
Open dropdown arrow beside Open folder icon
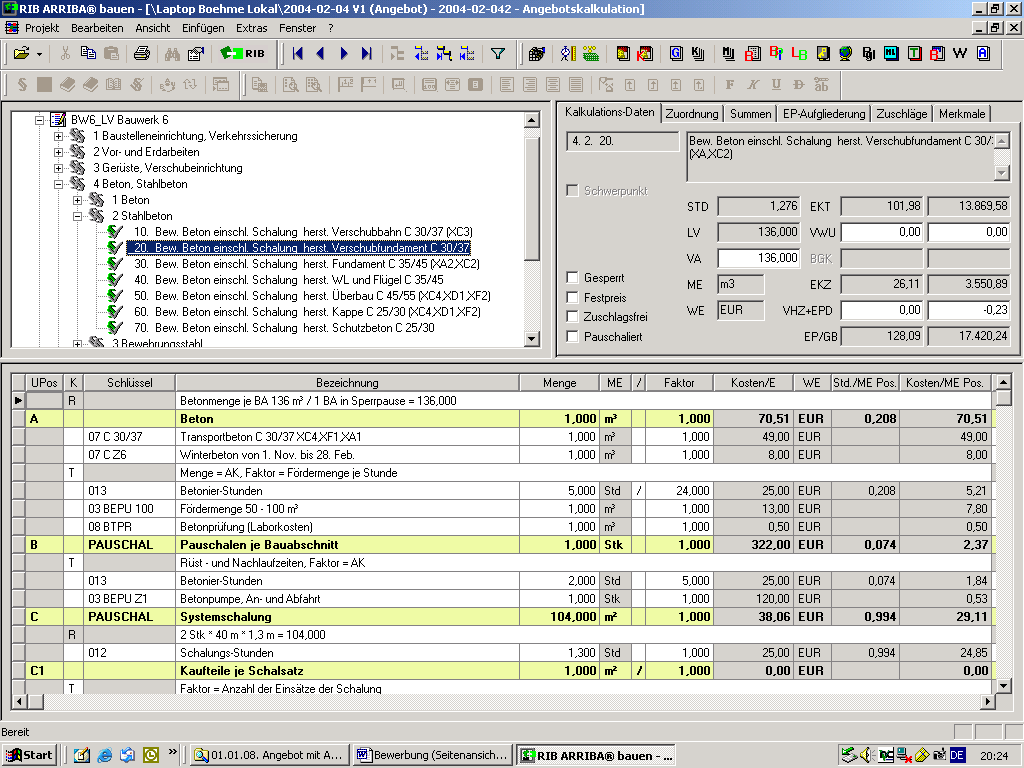pyautogui.click(x=39, y=53)
